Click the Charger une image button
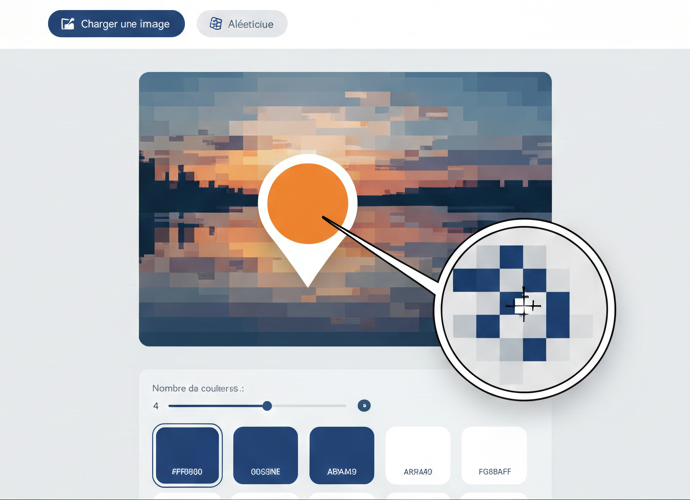Screen dimensions: 690x500 point(116,24)
